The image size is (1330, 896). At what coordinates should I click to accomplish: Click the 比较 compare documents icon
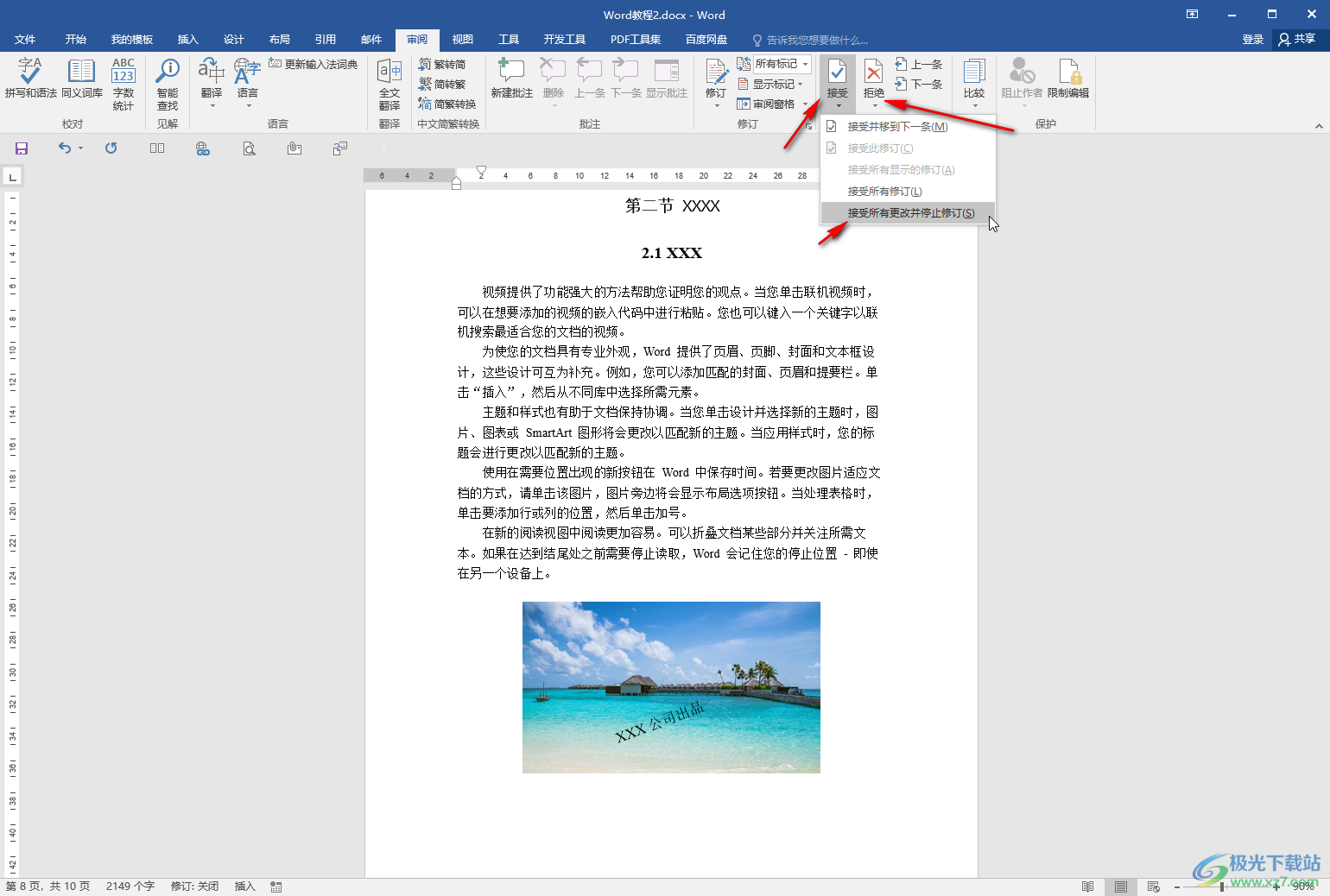974,73
